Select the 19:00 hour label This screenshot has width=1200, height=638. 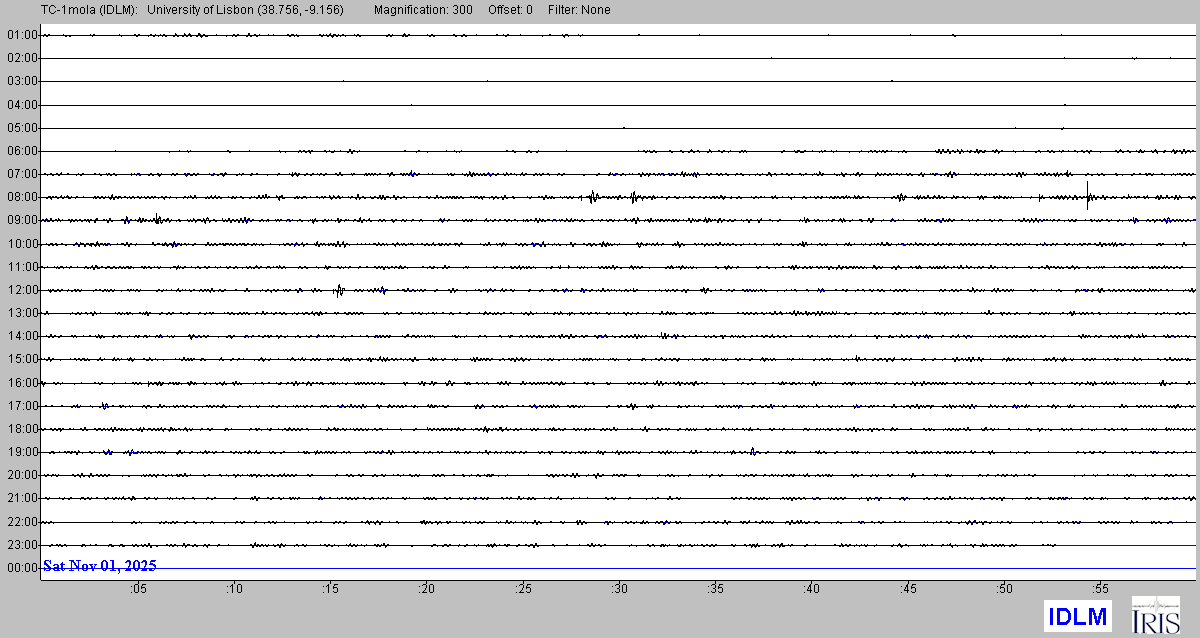click(x=22, y=452)
